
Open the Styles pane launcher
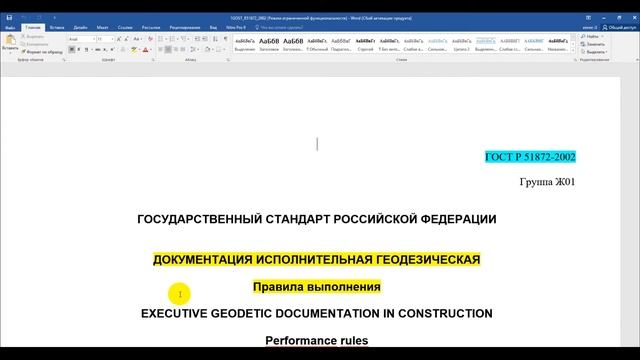(575, 60)
